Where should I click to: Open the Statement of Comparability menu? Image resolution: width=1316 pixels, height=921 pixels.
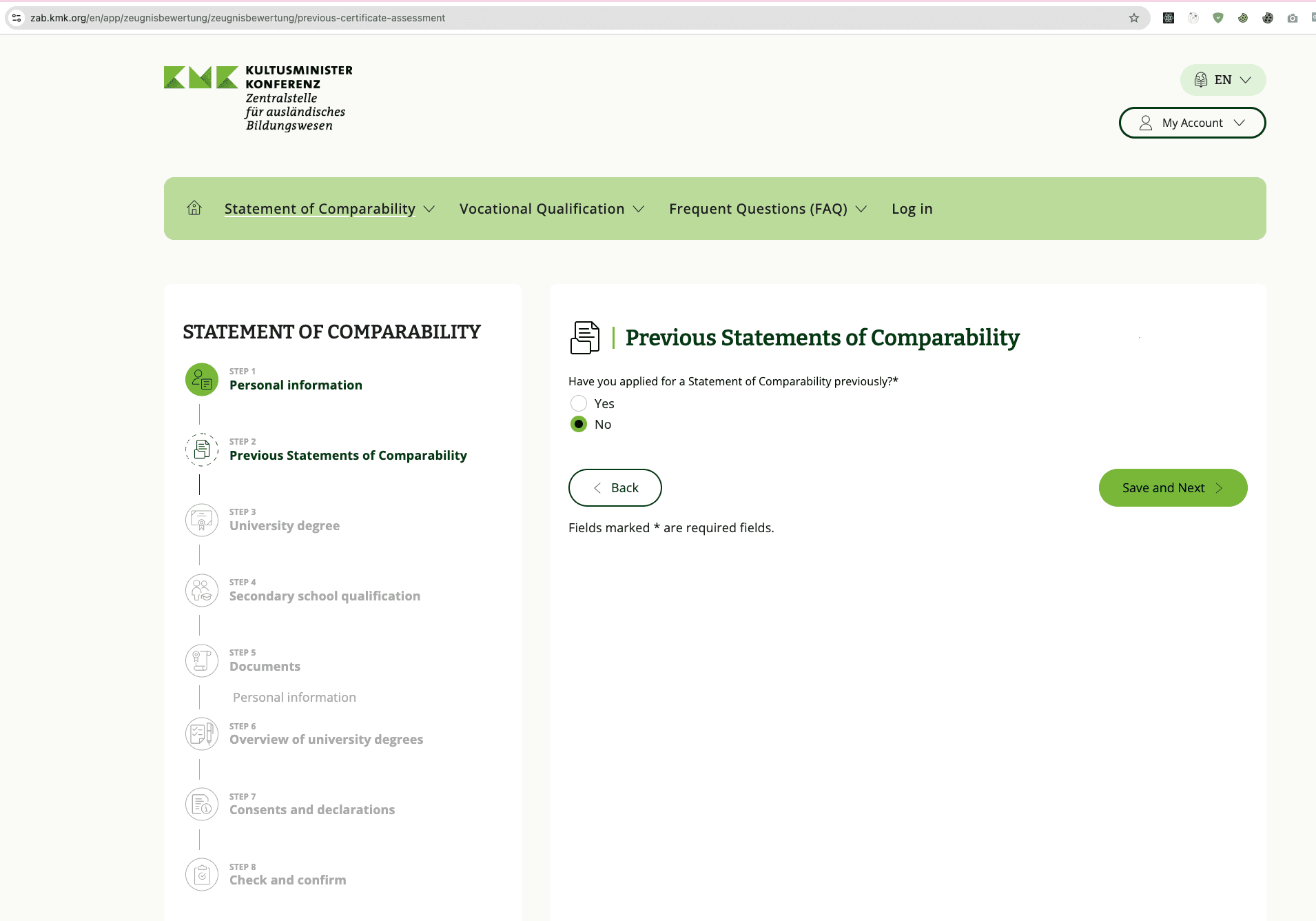coord(329,209)
